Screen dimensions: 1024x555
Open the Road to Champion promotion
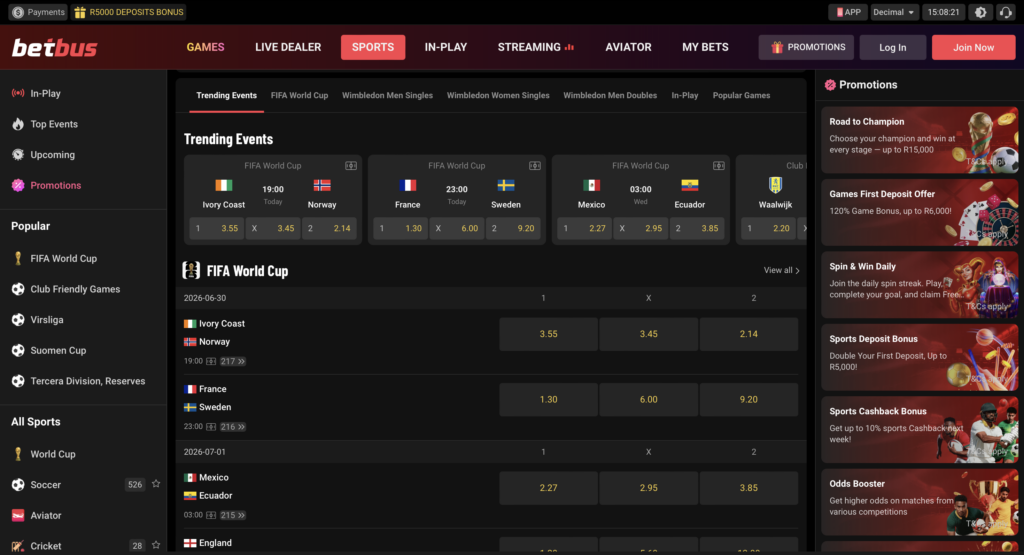click(920, 140)
